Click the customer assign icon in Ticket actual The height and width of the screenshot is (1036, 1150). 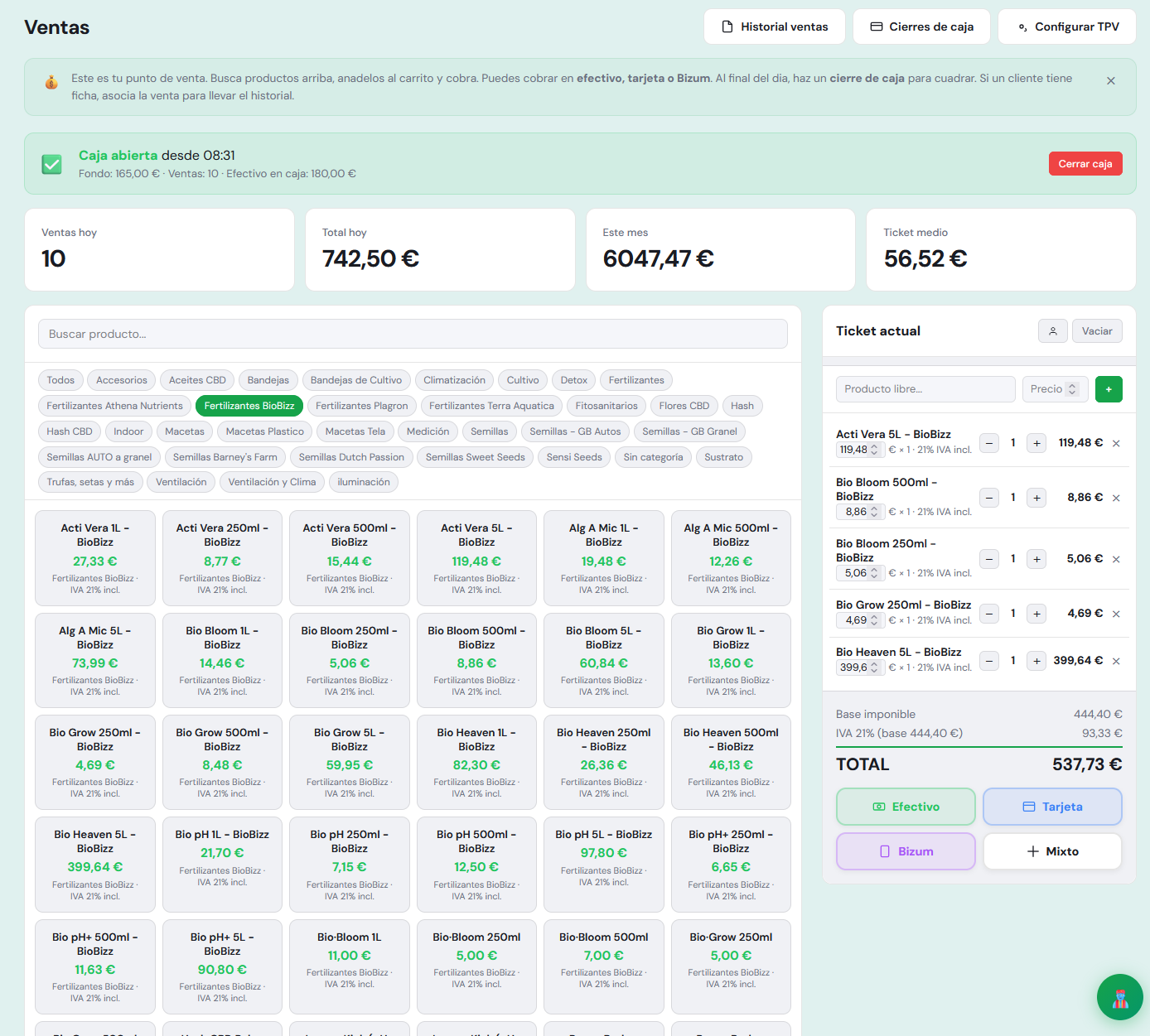tap(1052, 331)
